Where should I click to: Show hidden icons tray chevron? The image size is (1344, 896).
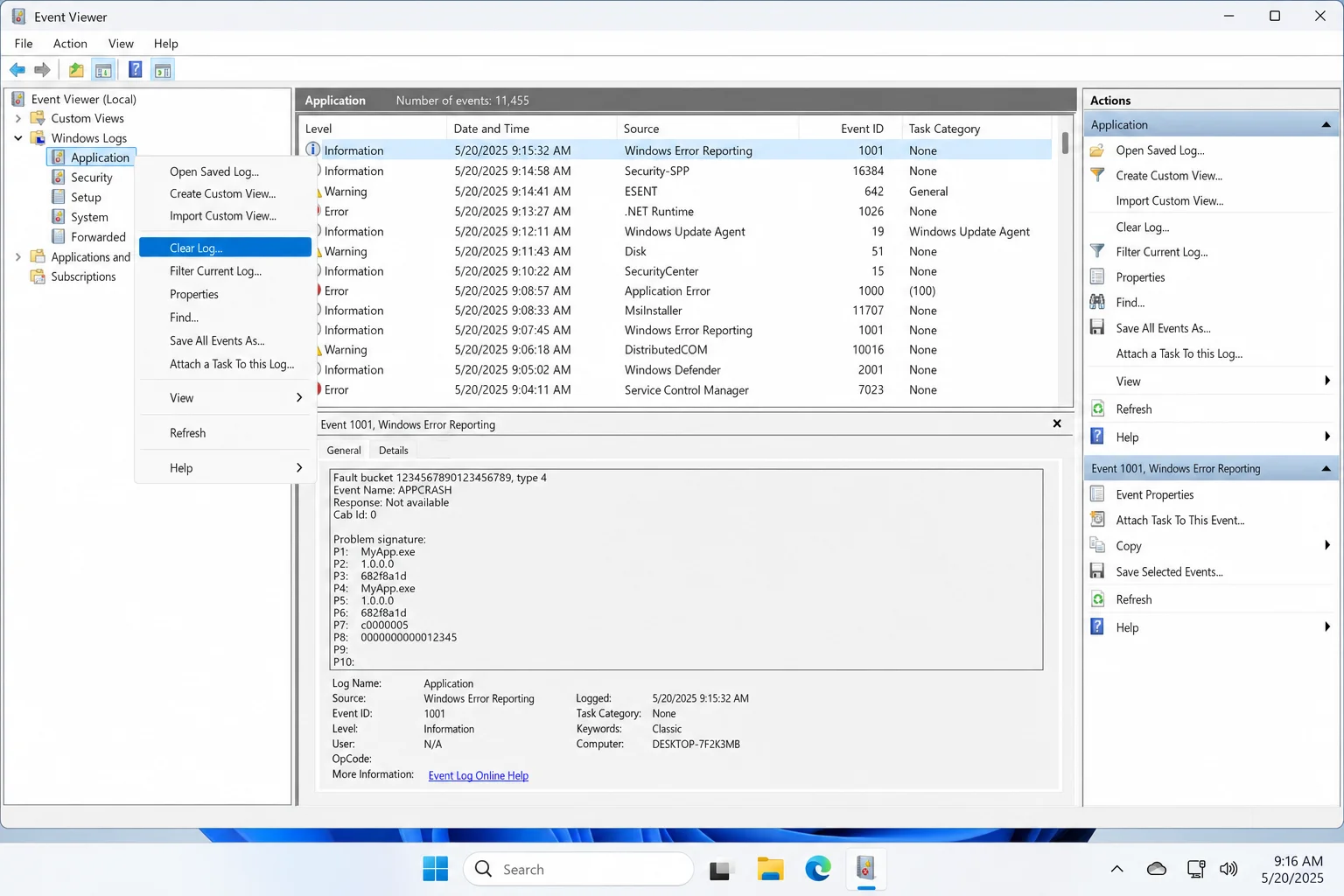[1116, 869]
